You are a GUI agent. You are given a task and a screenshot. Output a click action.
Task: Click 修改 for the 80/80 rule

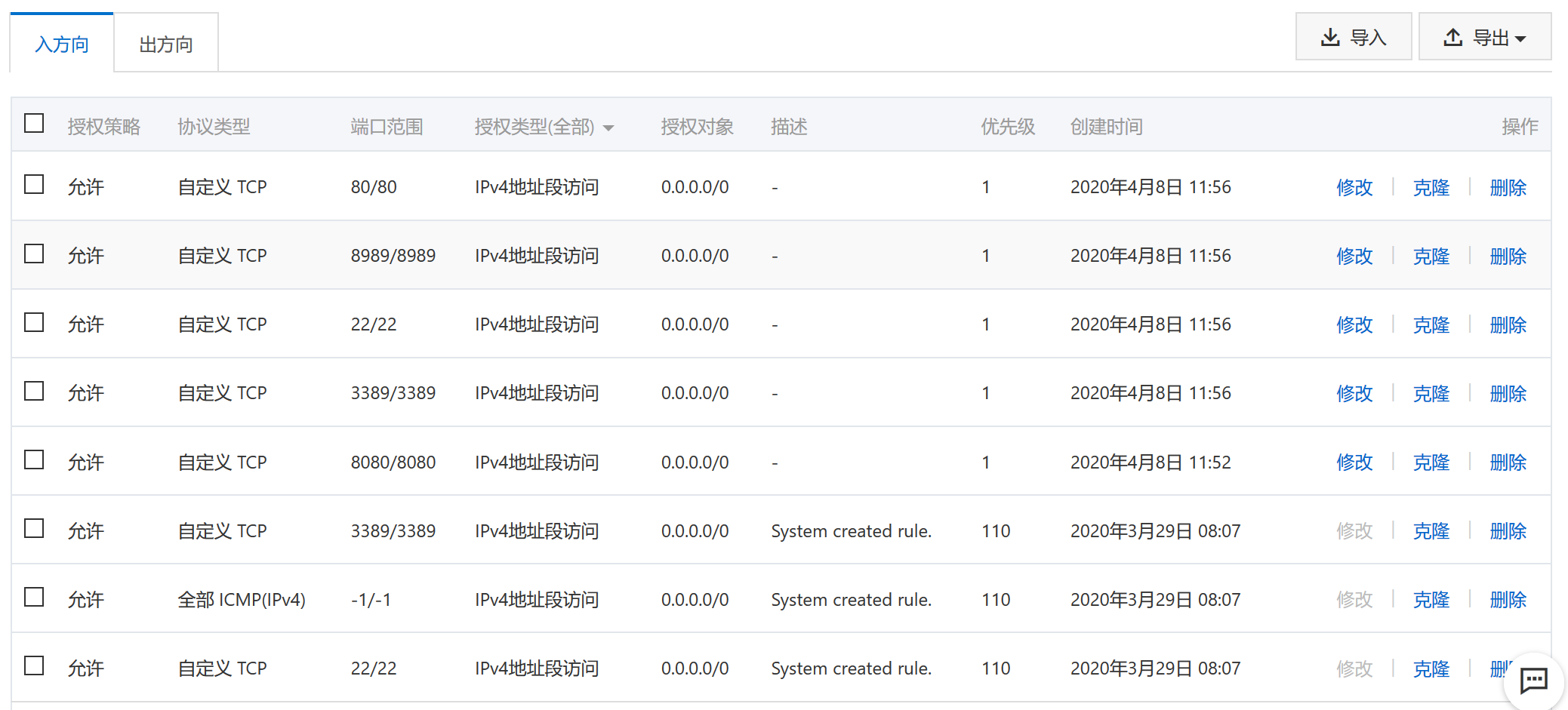click(1354, 187)
